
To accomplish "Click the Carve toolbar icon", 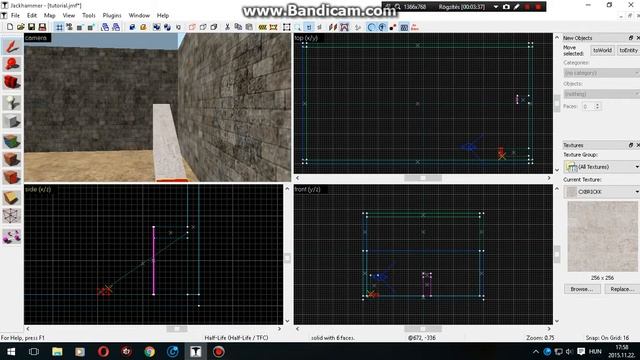I will (x=132, y=27).
